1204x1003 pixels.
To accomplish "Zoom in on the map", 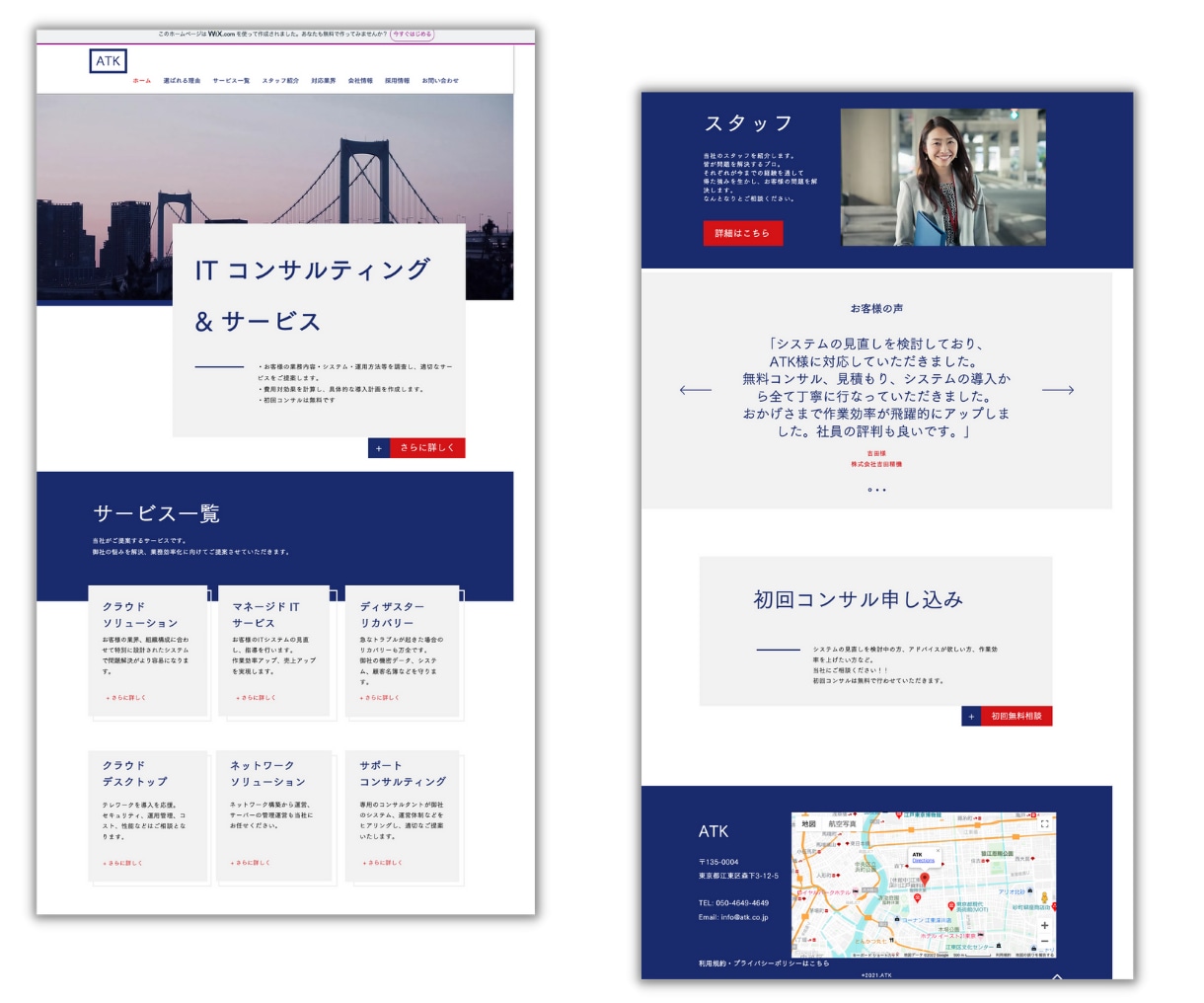I will click(x=1044, y=925).
